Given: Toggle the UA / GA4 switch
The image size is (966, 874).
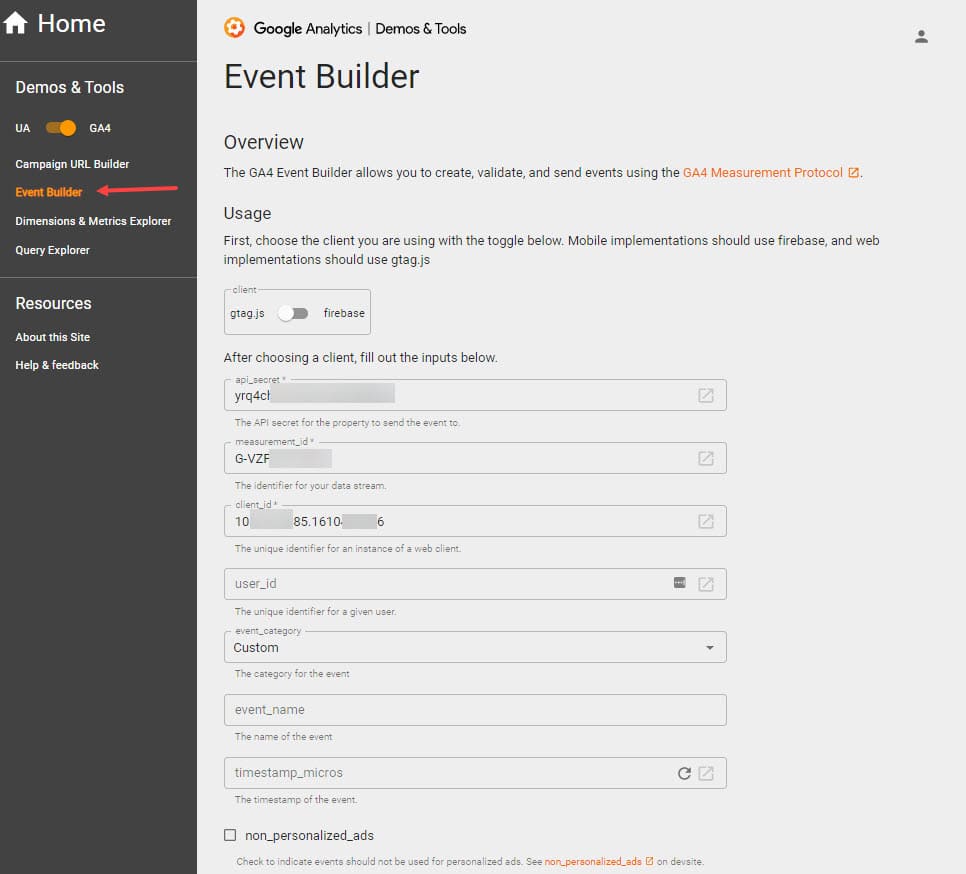Looking at the screenshot, I should [x=60, y=127].
